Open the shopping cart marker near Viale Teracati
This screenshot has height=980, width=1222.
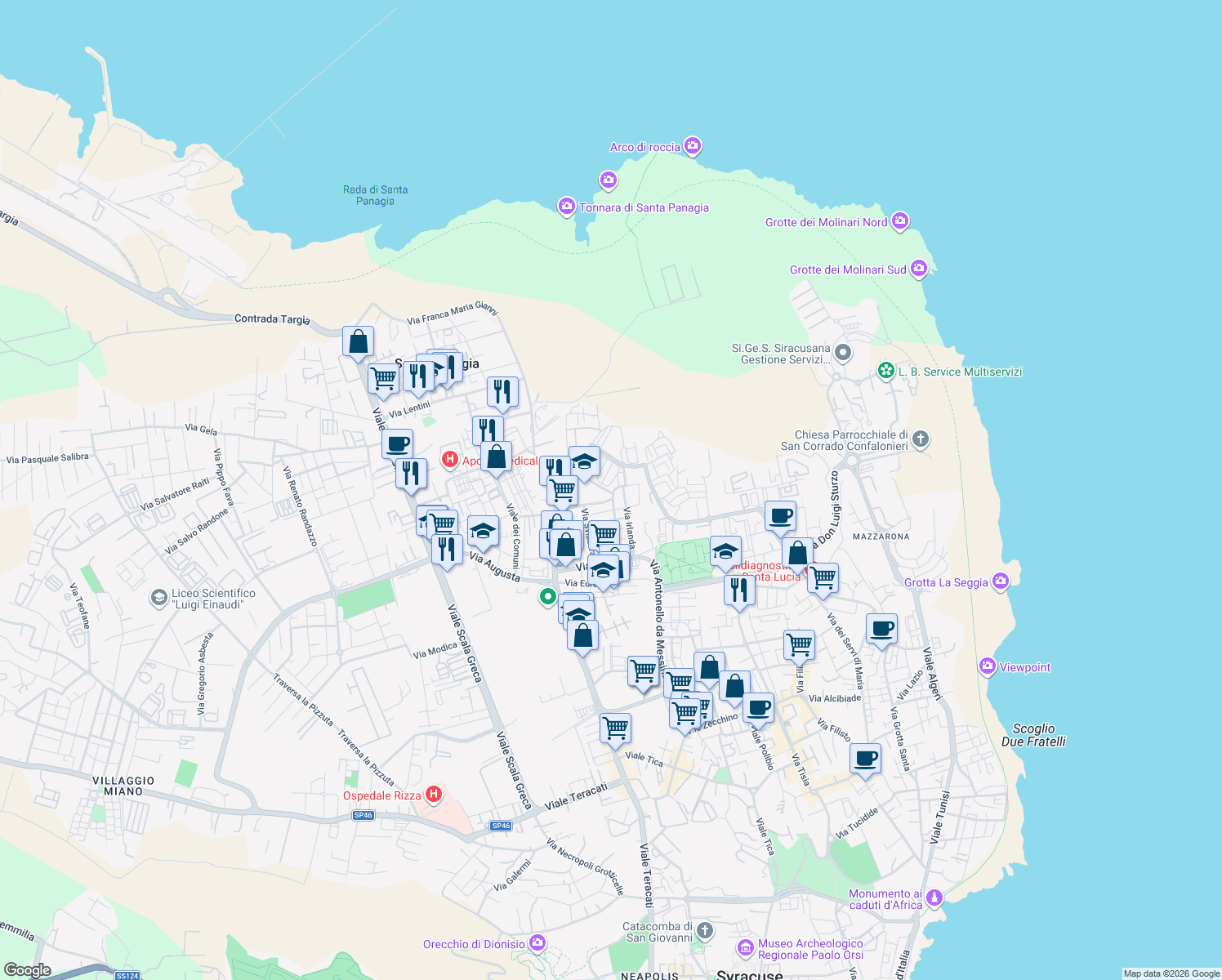[615, 727]
